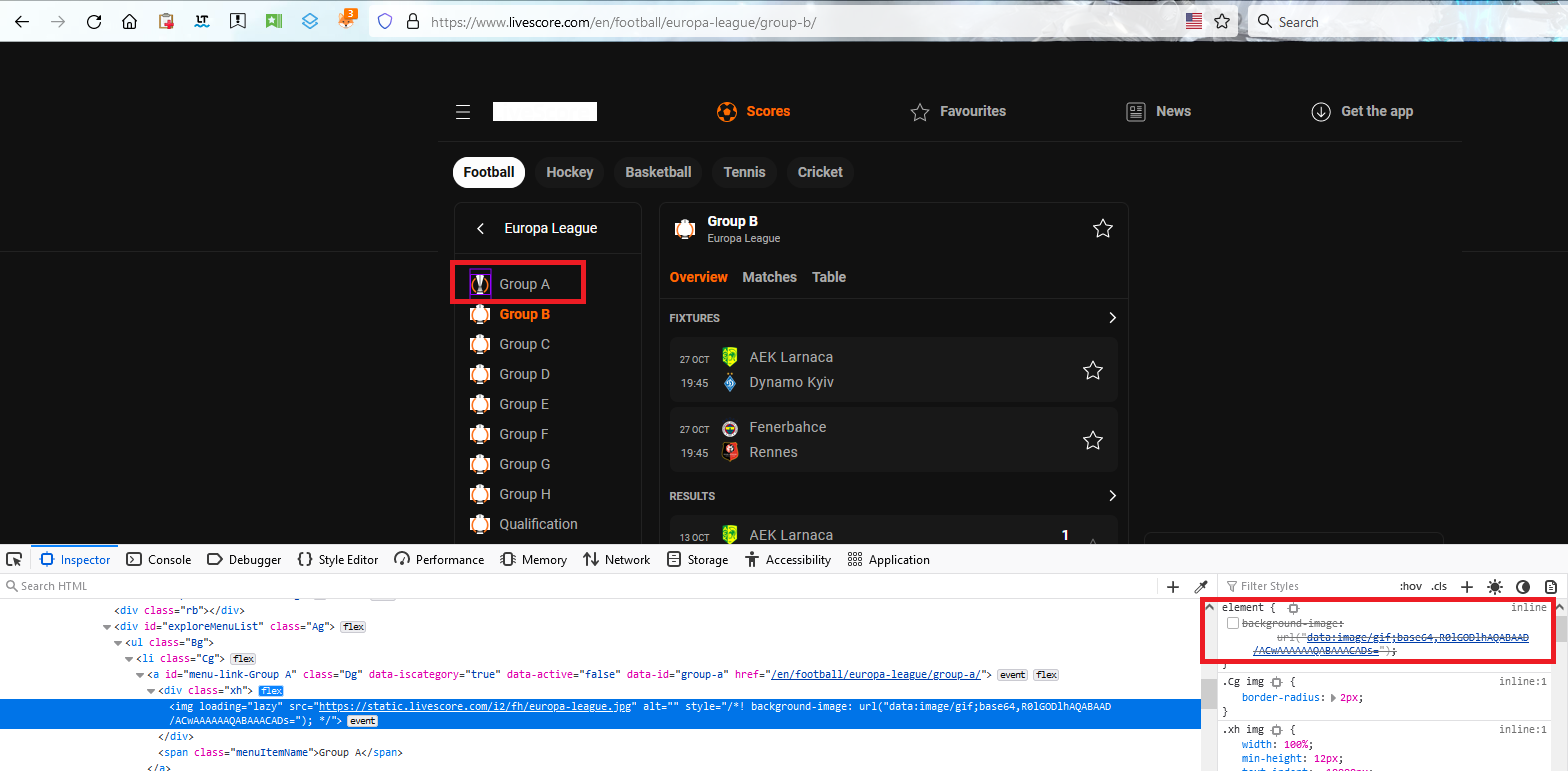Collapse the ul class Bg node
Screen dimensions: 1568x771
118,643
